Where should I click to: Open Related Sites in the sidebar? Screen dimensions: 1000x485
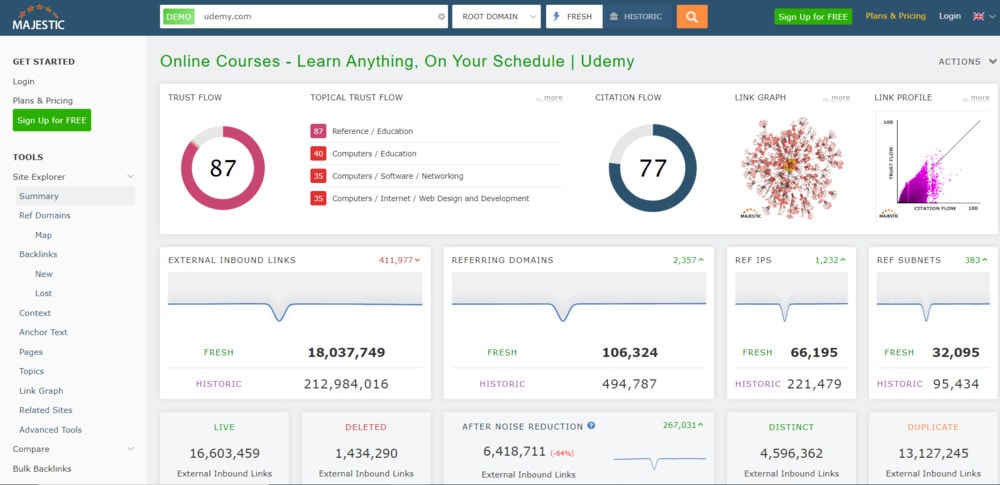[46, 410]
